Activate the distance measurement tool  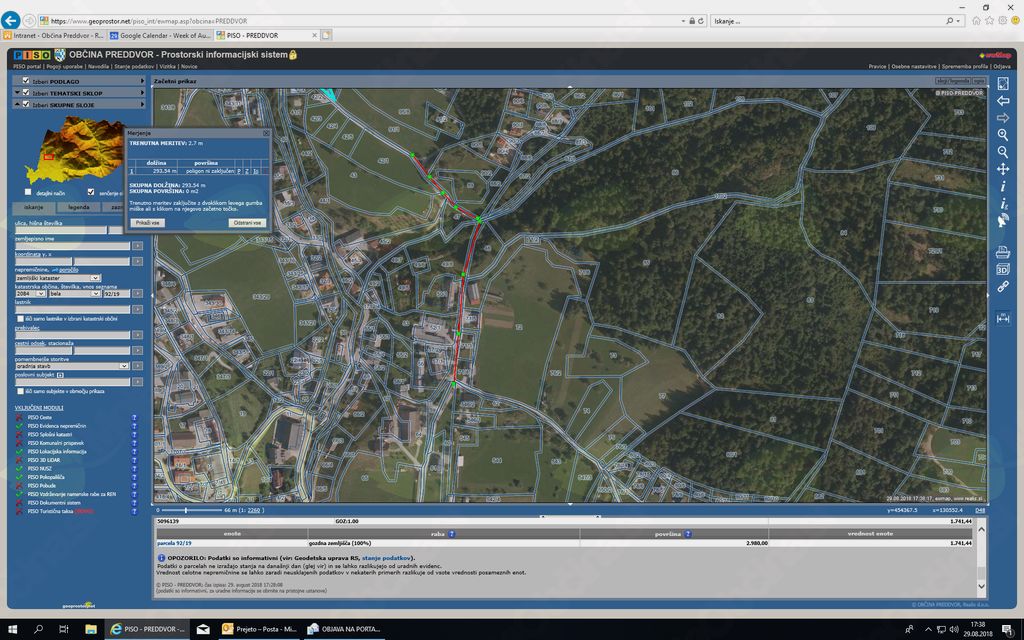click(1003, 318)
